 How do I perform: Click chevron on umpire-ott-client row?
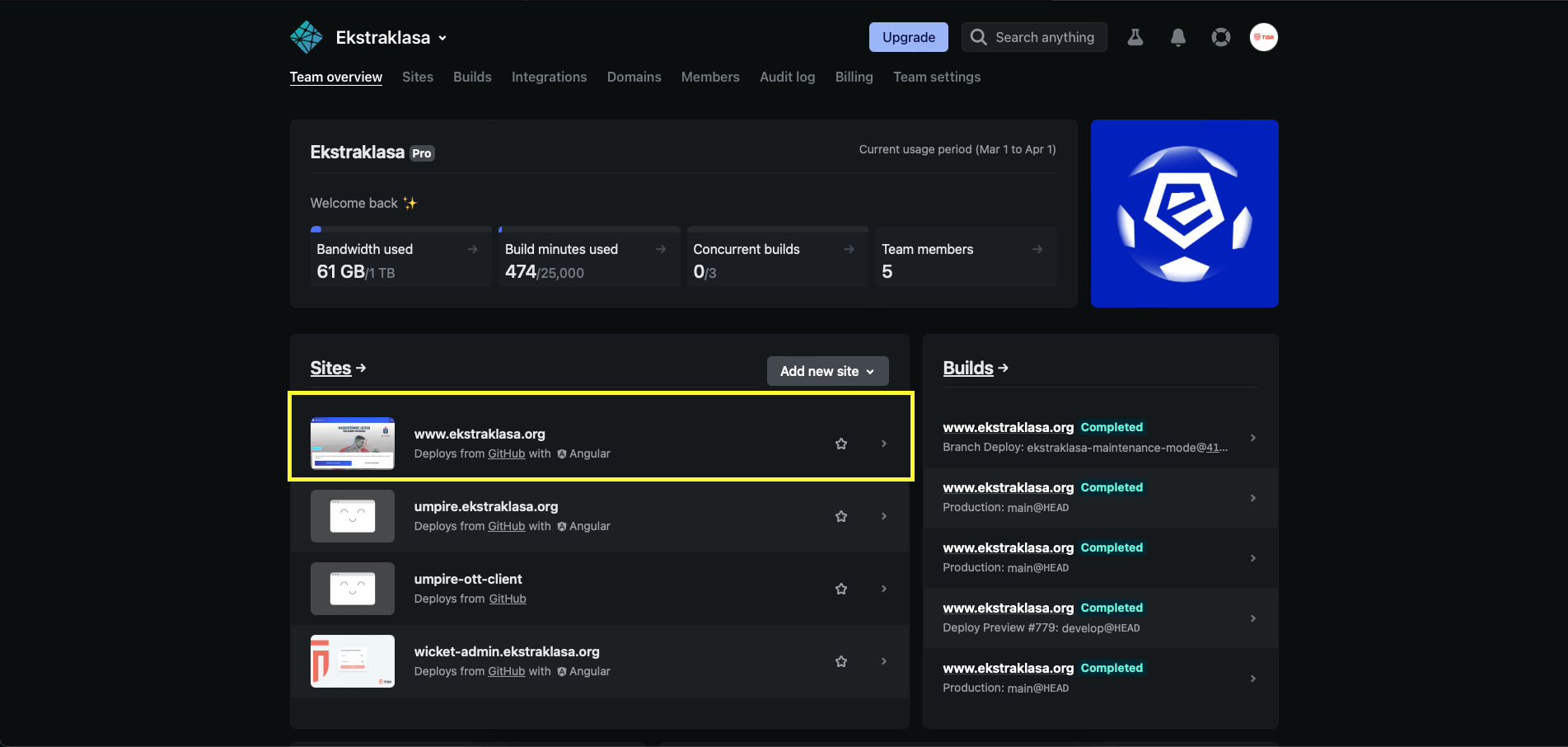(884, 589)
